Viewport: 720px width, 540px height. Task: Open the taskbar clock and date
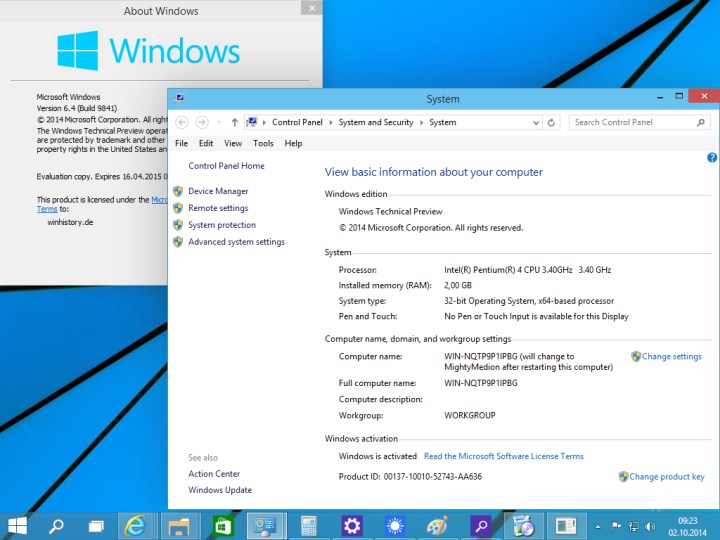[x=687, y=527]
